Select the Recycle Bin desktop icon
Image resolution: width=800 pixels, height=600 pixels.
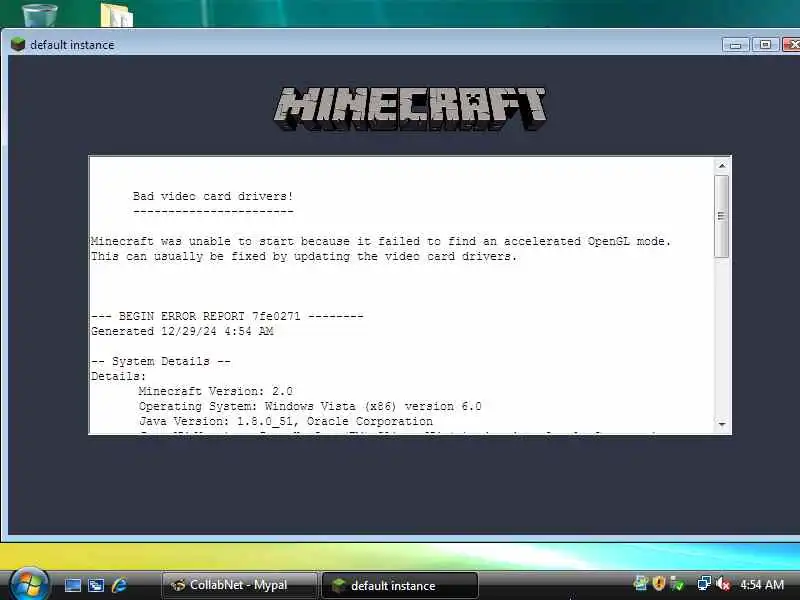click(x=40, y=14)
